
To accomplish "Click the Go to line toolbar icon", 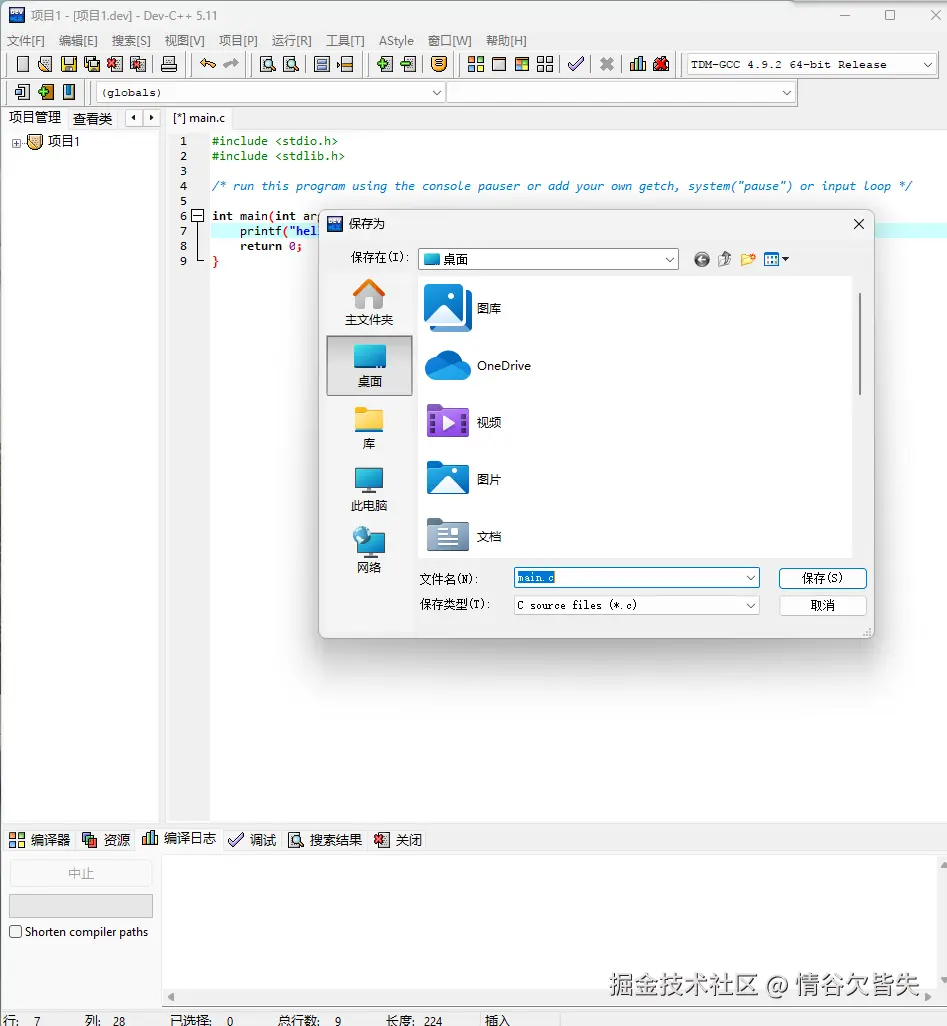I will point(345,64).
